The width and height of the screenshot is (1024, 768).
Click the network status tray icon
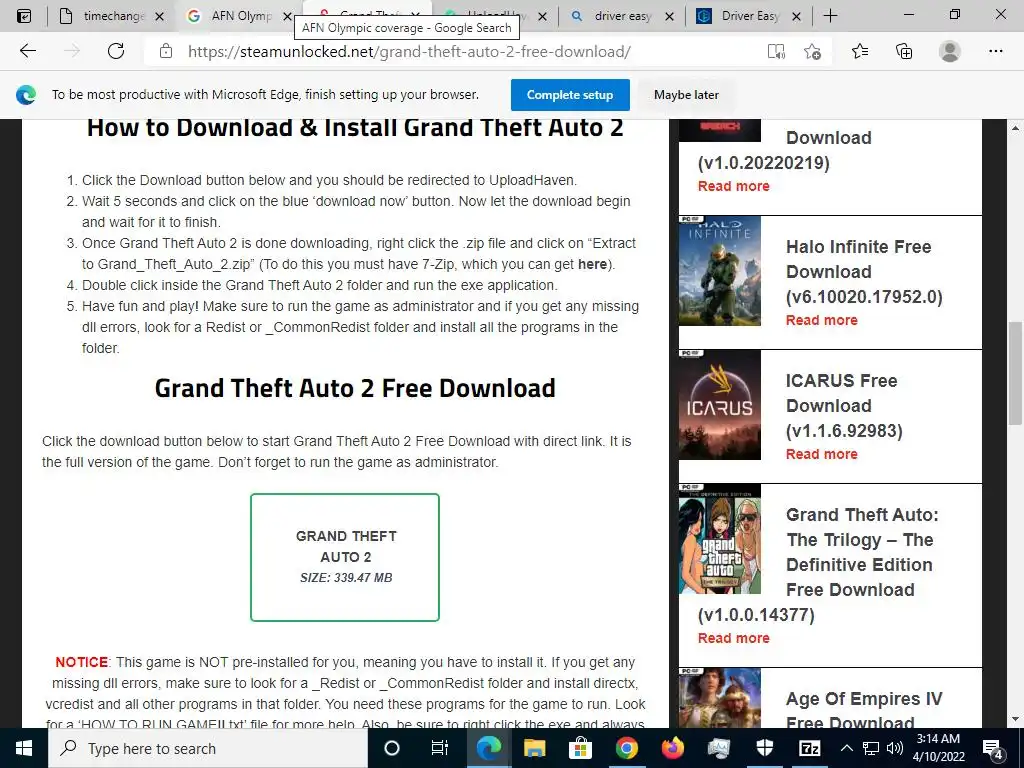871,748
